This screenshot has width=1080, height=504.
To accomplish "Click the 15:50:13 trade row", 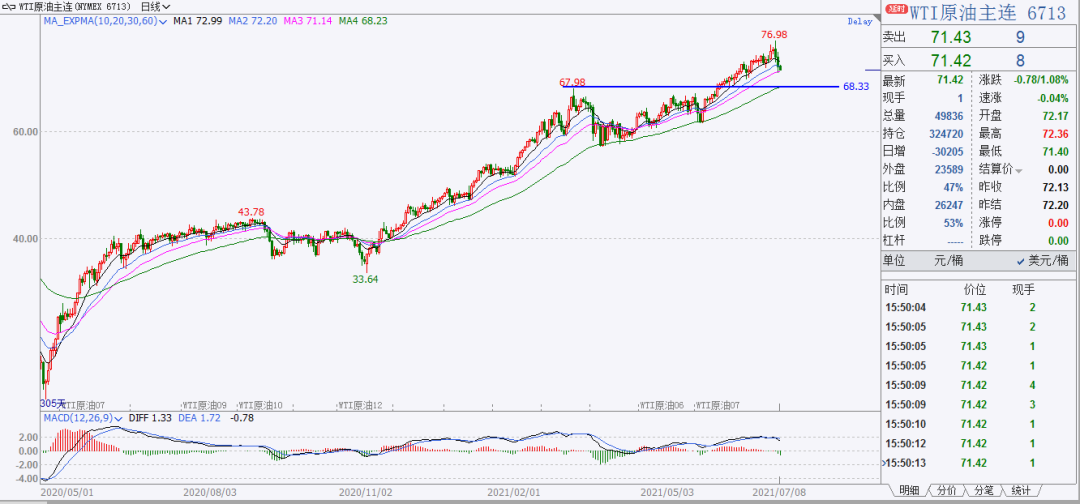I will click(x=979, y=463).
